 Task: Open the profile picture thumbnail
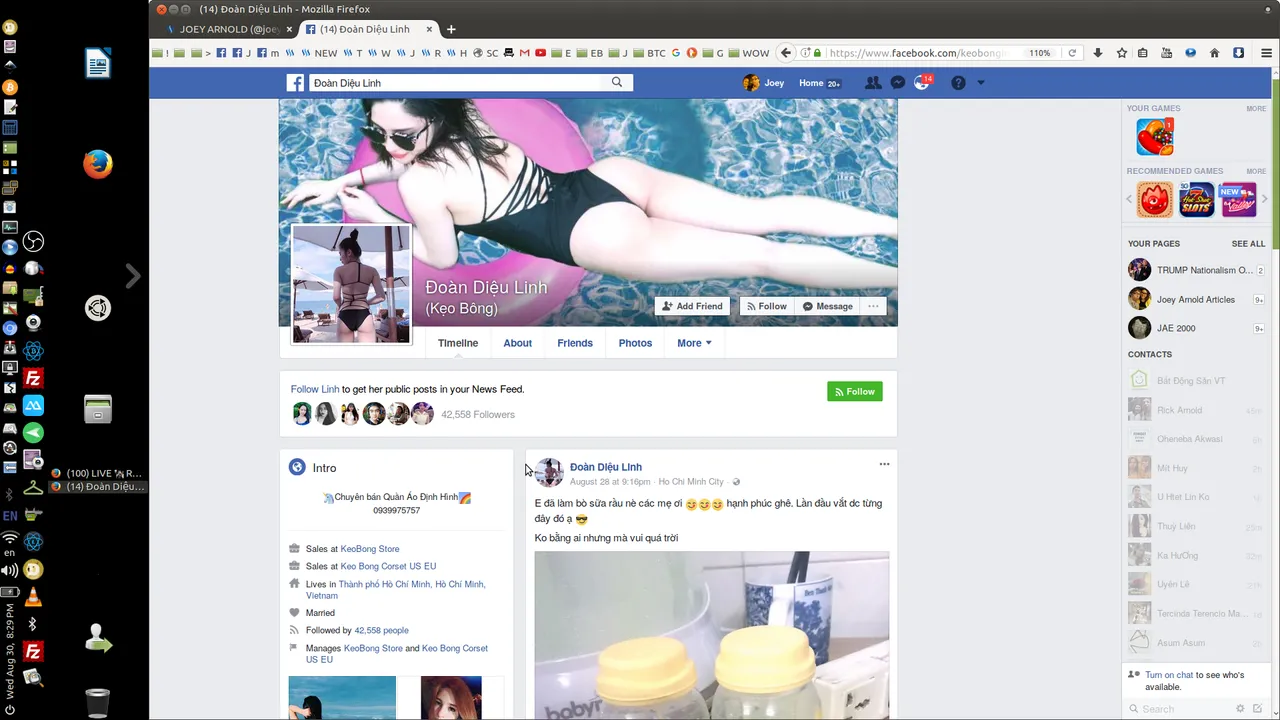coord(351,284)
